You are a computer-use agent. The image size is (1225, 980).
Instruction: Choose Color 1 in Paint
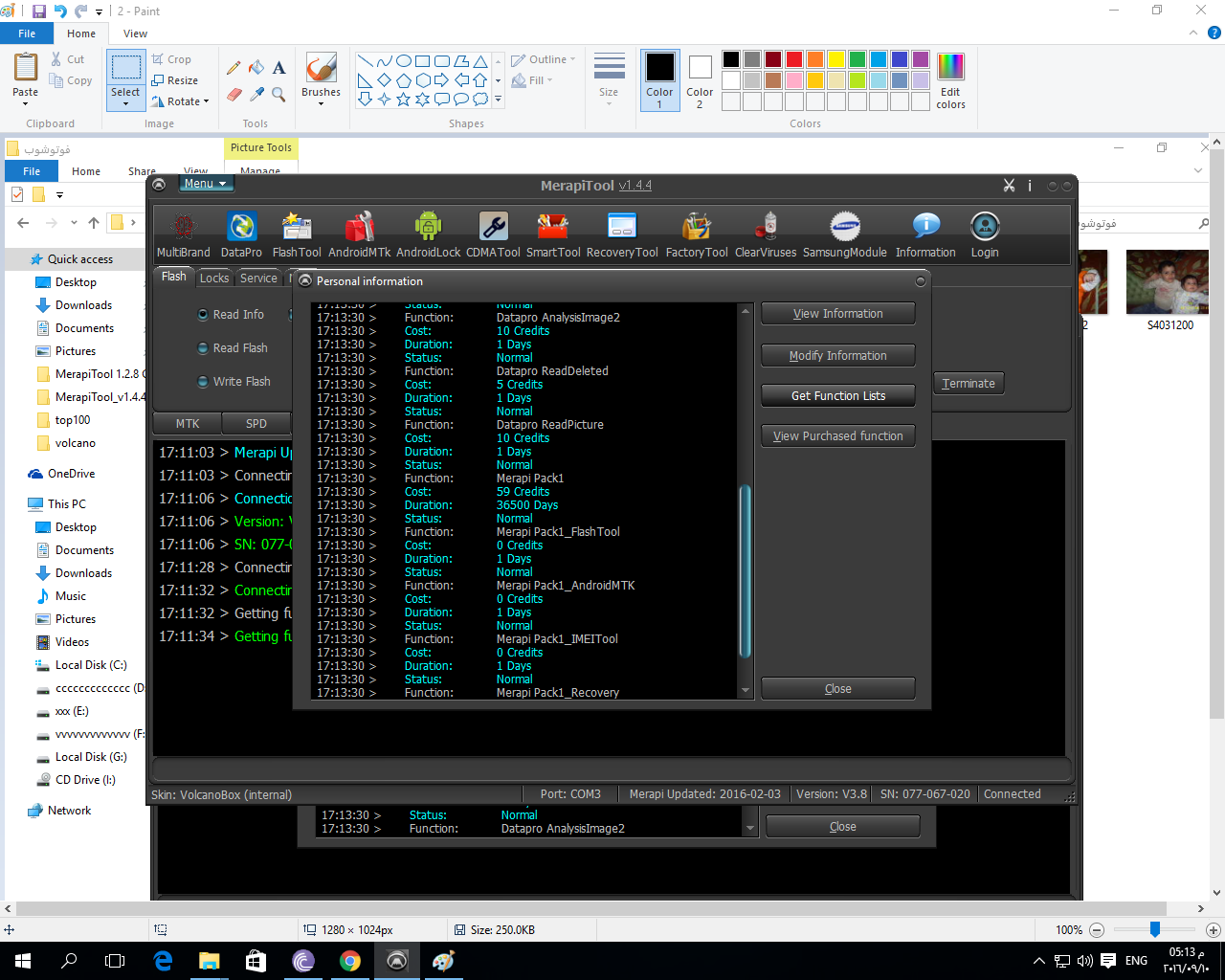click(x=659, y=80)
